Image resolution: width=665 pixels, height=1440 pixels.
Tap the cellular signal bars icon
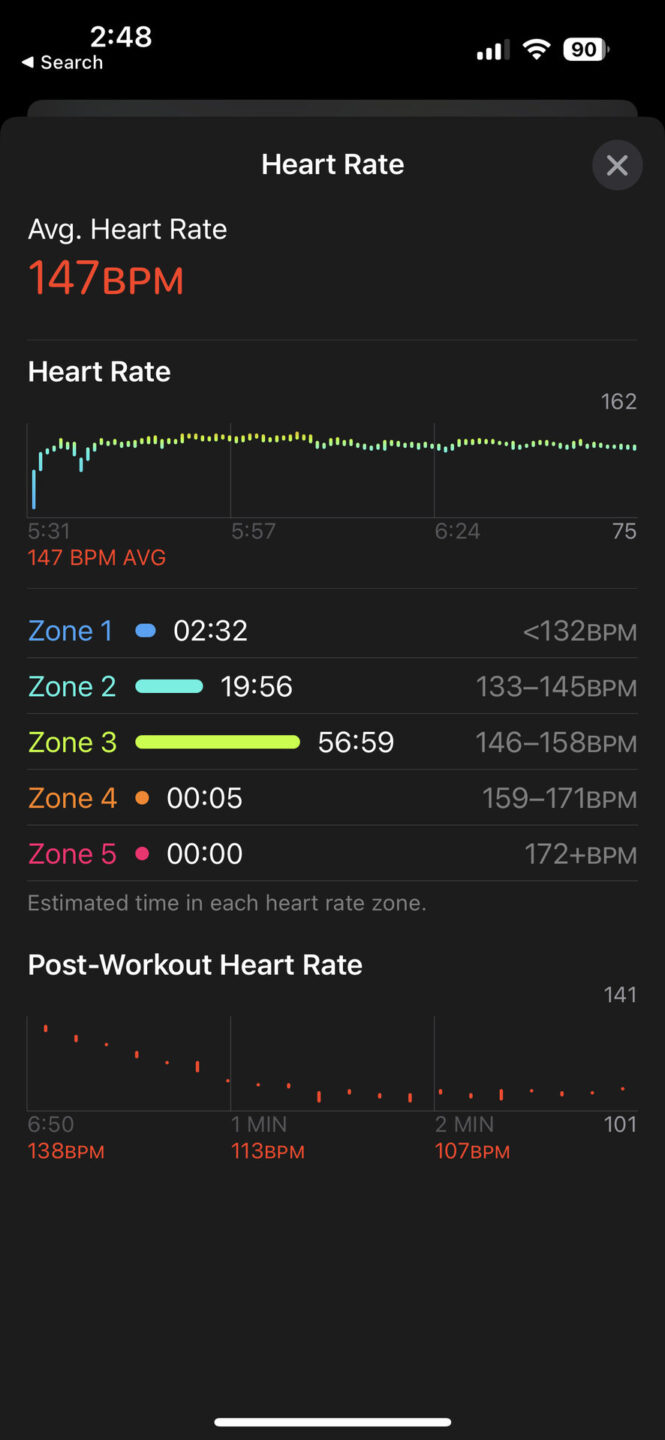(x=491, y=49)
